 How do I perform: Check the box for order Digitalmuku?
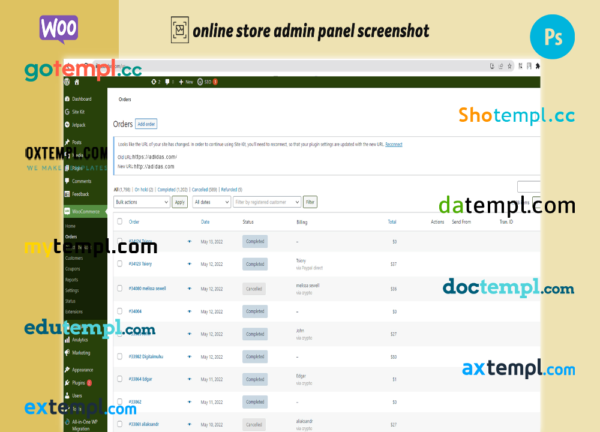(x=120, y=356)
